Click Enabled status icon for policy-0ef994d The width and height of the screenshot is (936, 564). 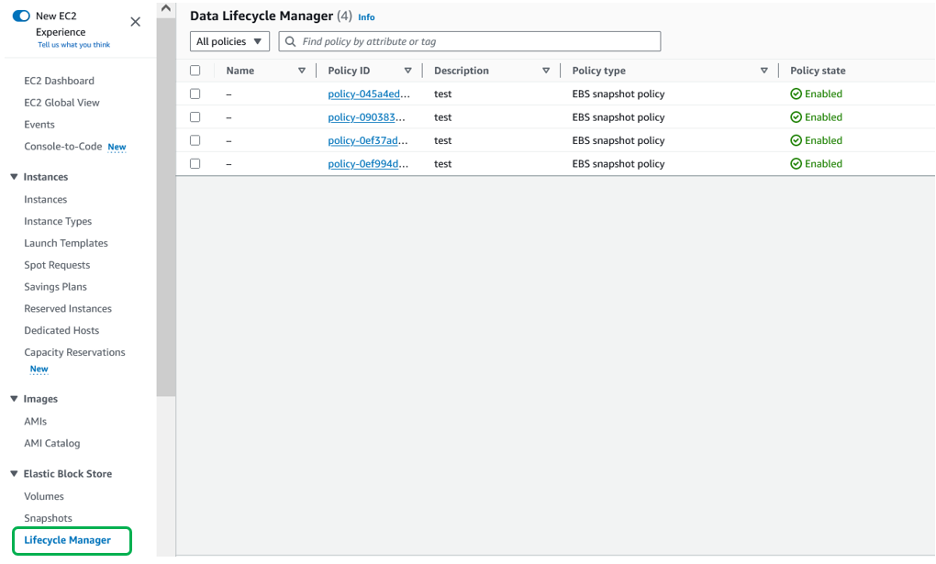coord(796,164)
